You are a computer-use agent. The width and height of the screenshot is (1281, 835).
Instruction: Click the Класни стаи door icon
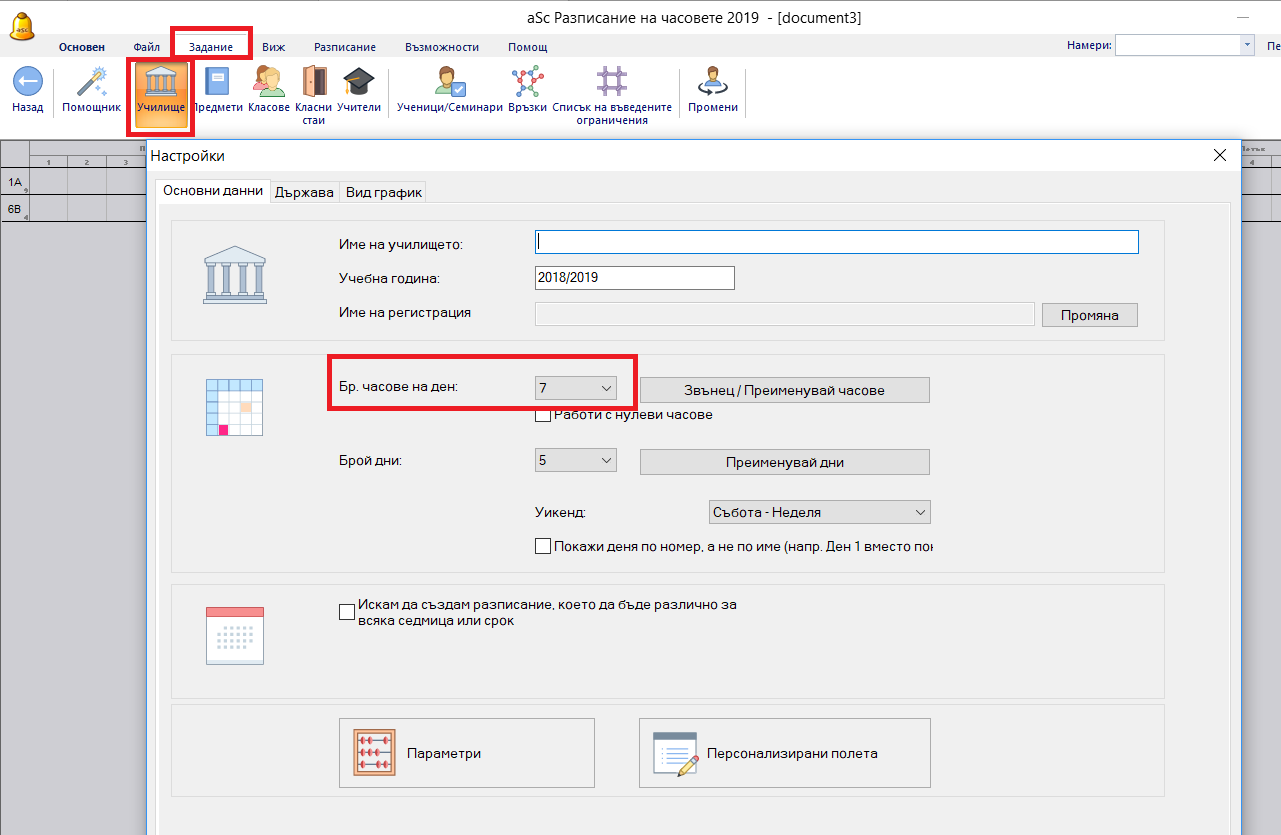(313, 82)
